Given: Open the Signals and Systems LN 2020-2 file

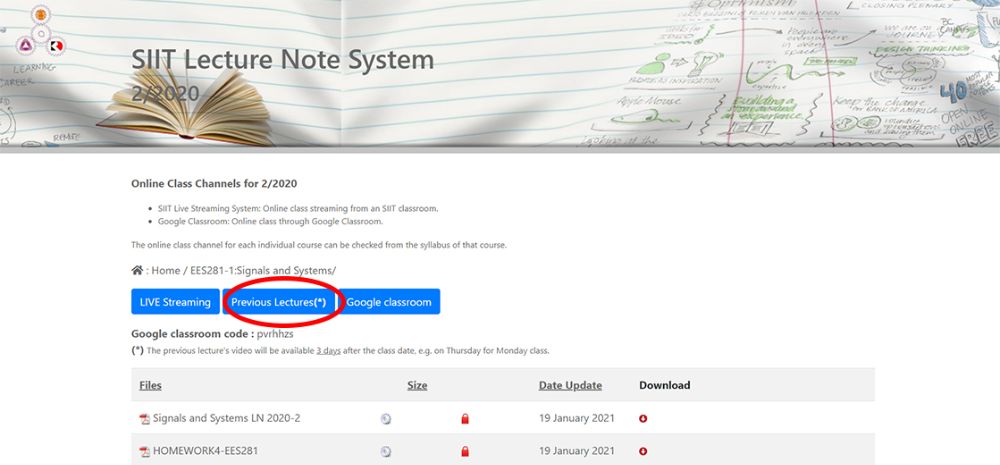Looking at the screenshot, I should 226,418.
